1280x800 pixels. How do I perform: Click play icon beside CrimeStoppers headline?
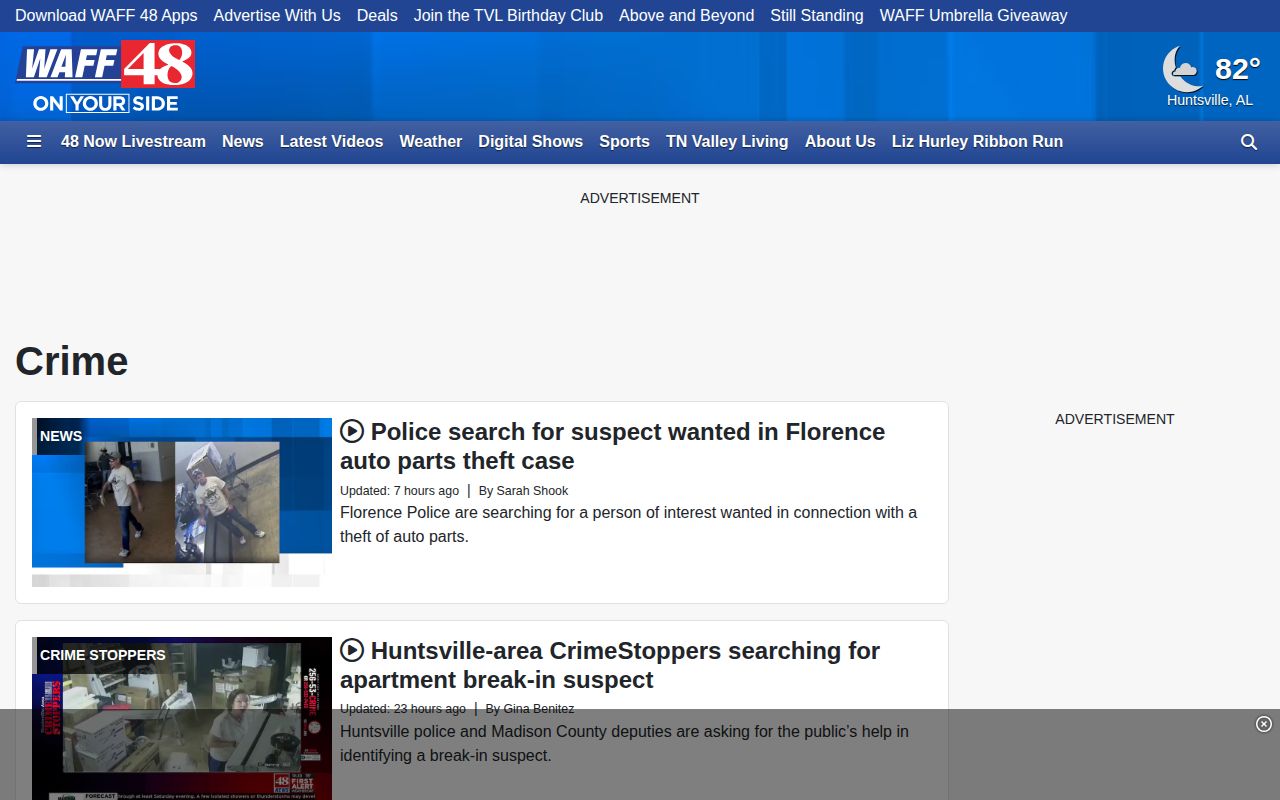pos(352,650)
